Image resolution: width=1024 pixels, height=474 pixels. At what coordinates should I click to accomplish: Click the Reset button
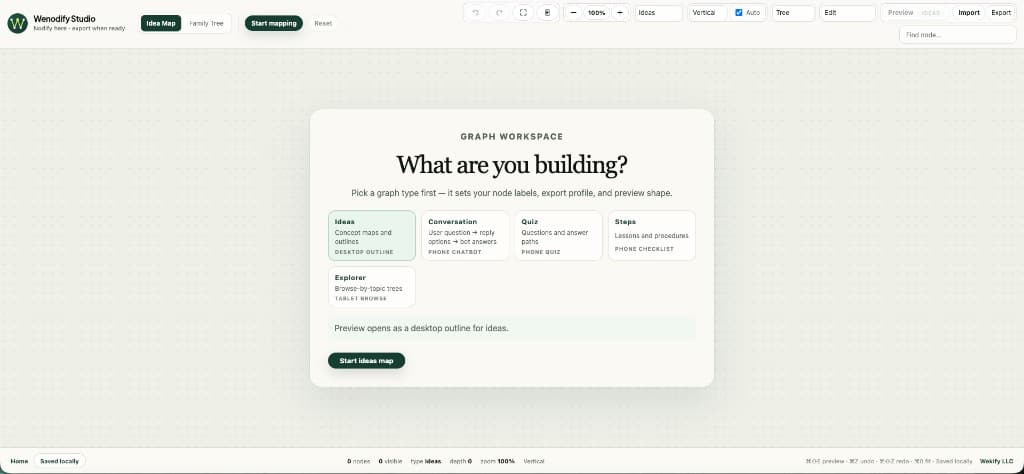pos(323,23)
